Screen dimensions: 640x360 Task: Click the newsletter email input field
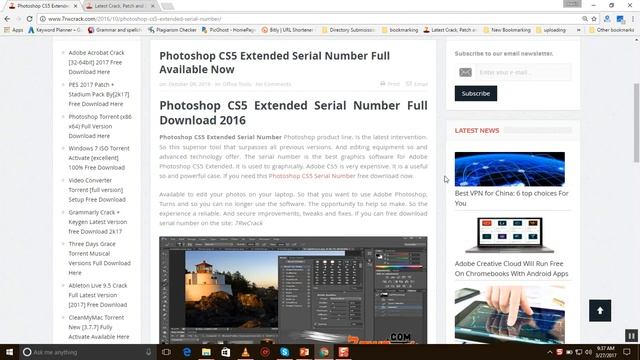pos(523,72)
